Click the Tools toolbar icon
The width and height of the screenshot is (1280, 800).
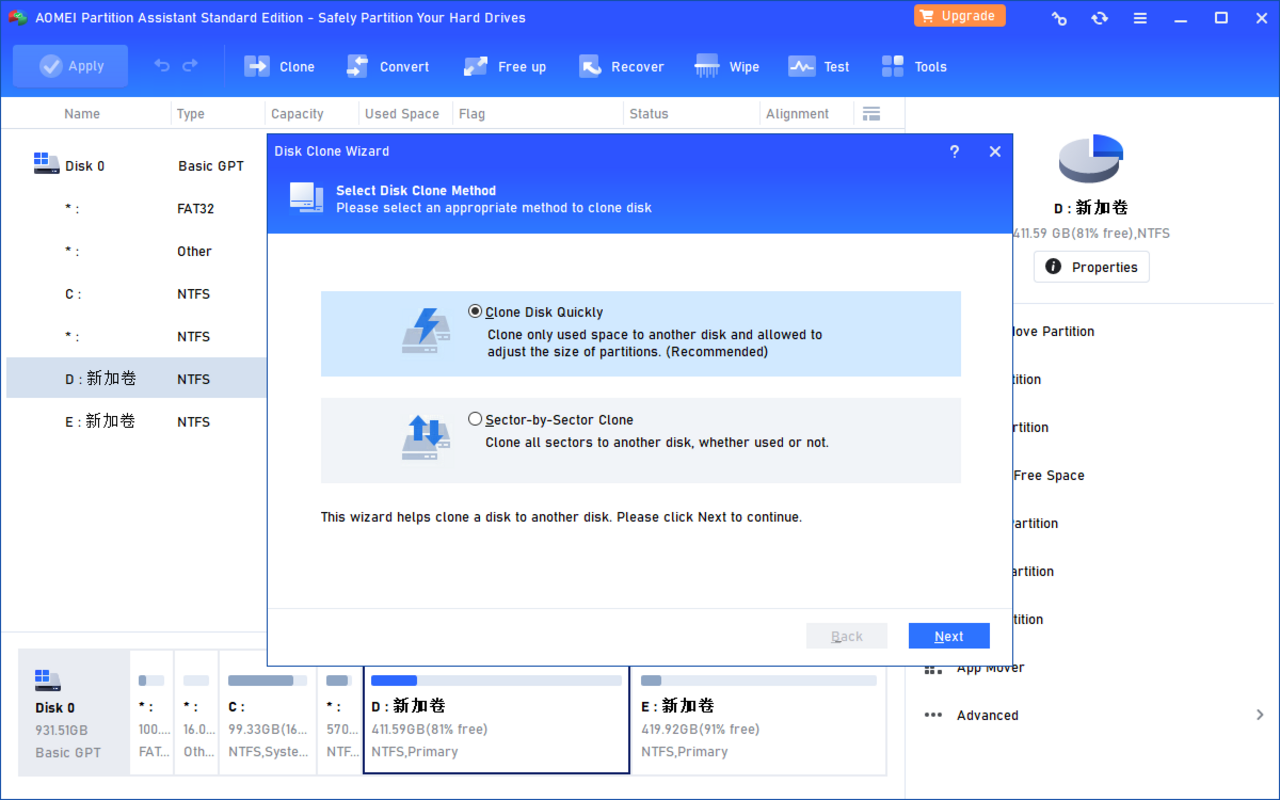(x=914, y=66)
